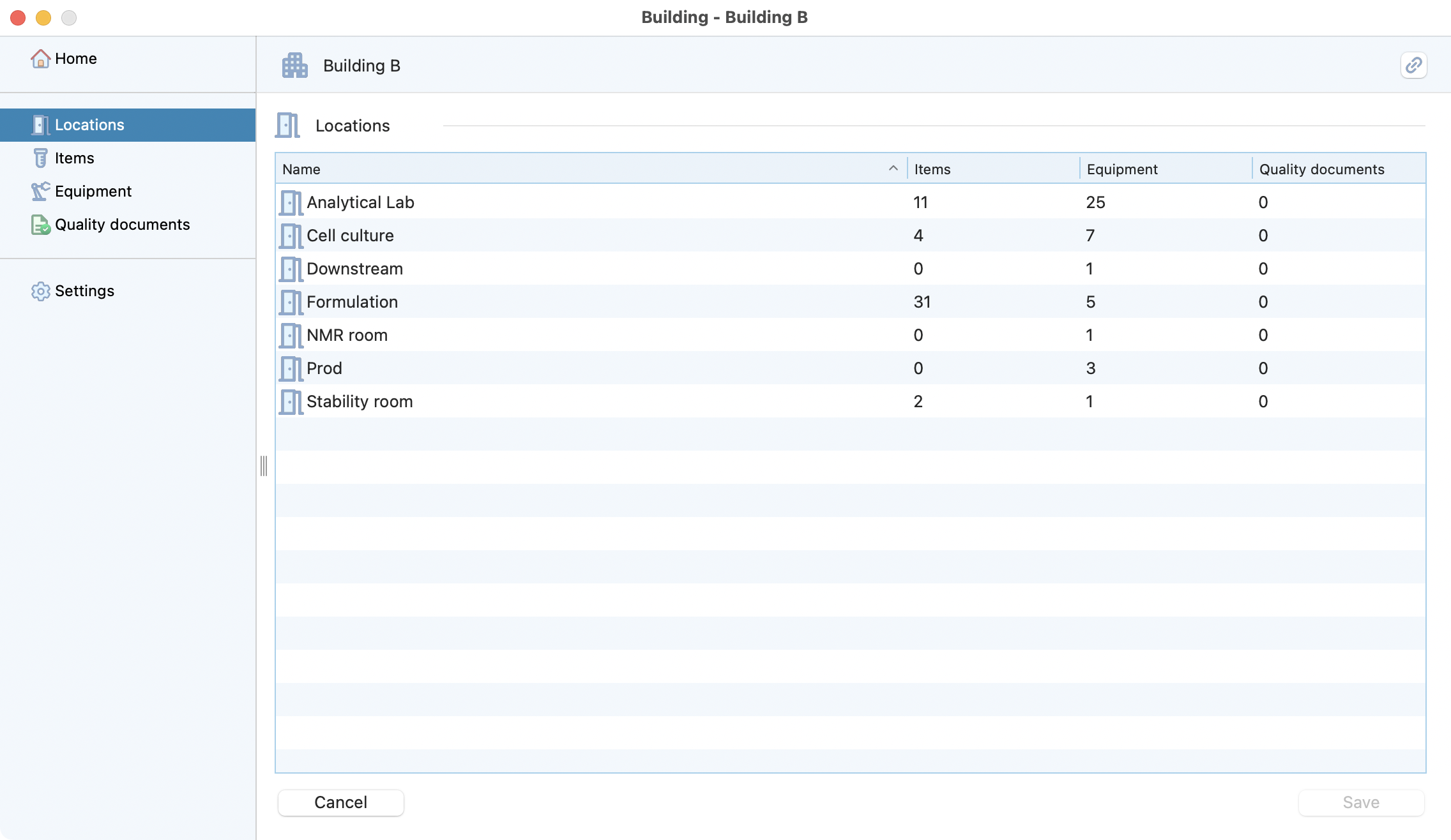Click the Building B header icon
Screen dimensions: 1451x840
[294, 65]
